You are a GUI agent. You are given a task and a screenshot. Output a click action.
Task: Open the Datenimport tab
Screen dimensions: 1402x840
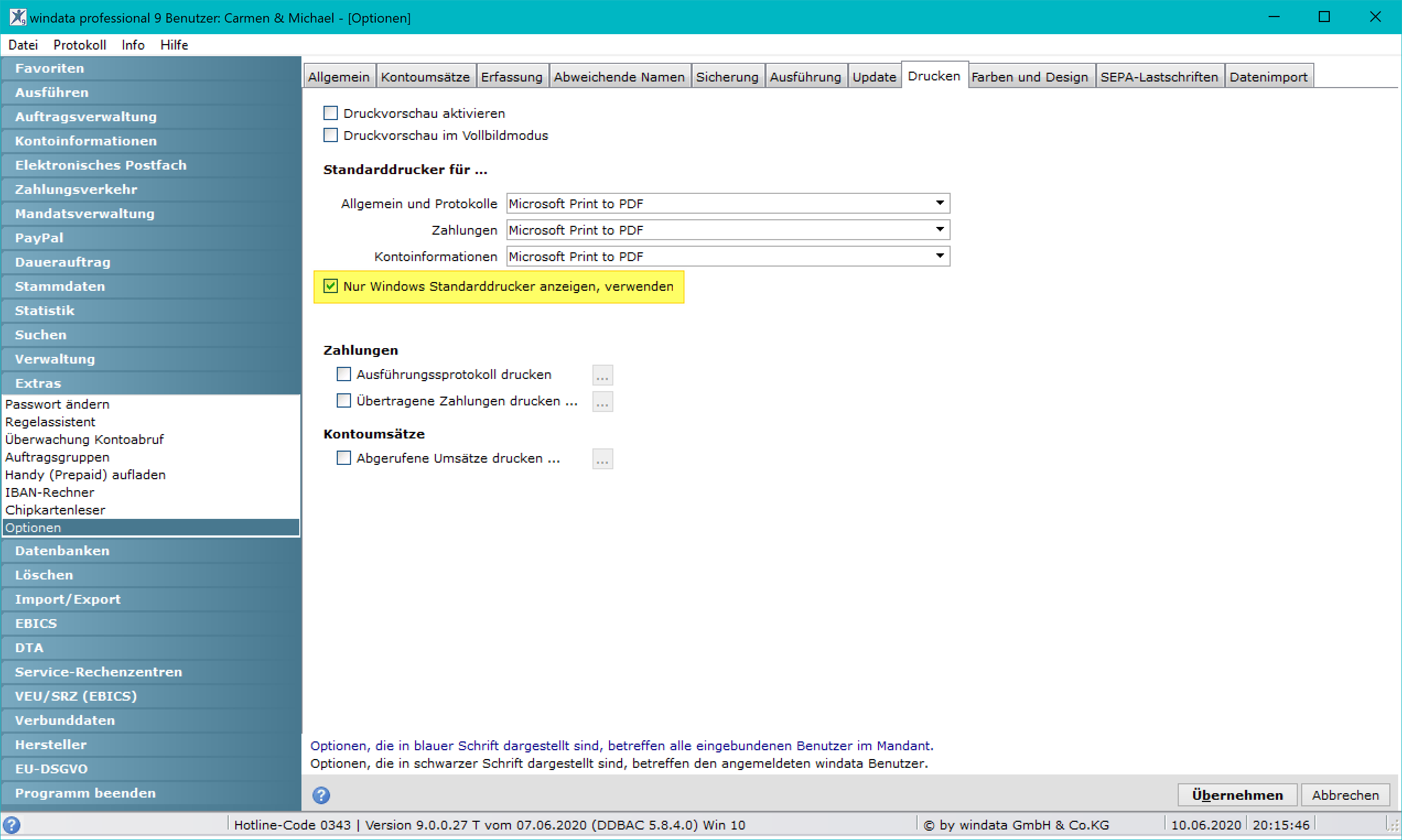[x=1269, y=77]
